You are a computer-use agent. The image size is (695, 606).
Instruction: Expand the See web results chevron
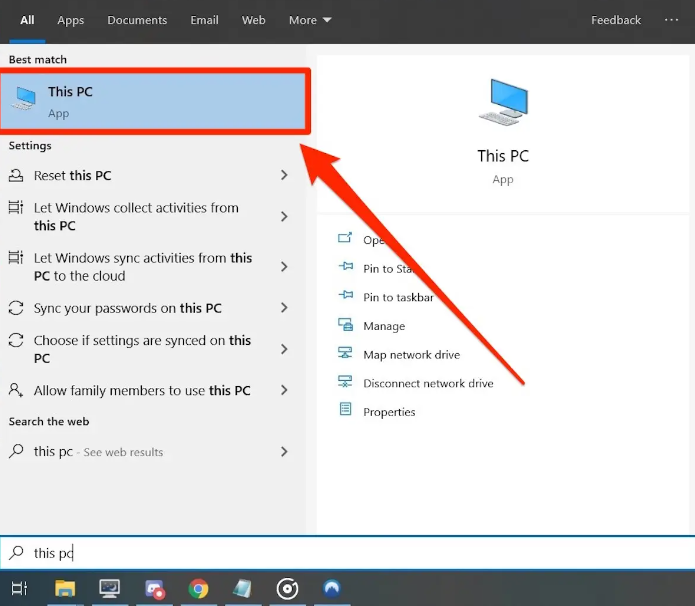(284, 451)
